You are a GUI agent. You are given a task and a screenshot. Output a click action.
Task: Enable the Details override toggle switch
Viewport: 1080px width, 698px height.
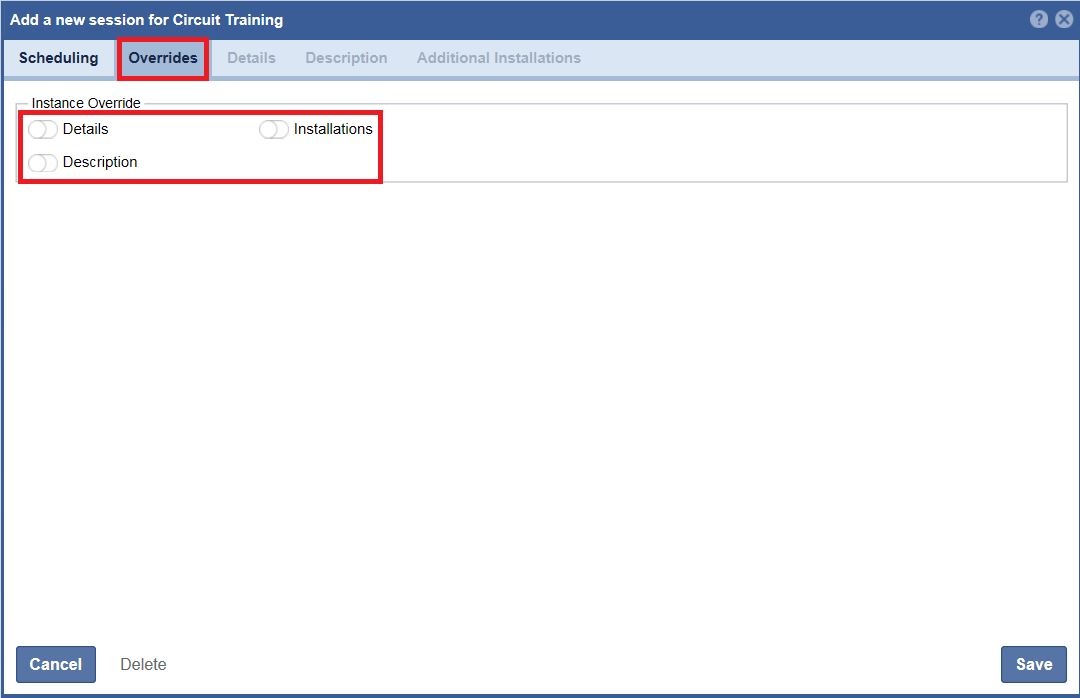(x=43, y=129)
